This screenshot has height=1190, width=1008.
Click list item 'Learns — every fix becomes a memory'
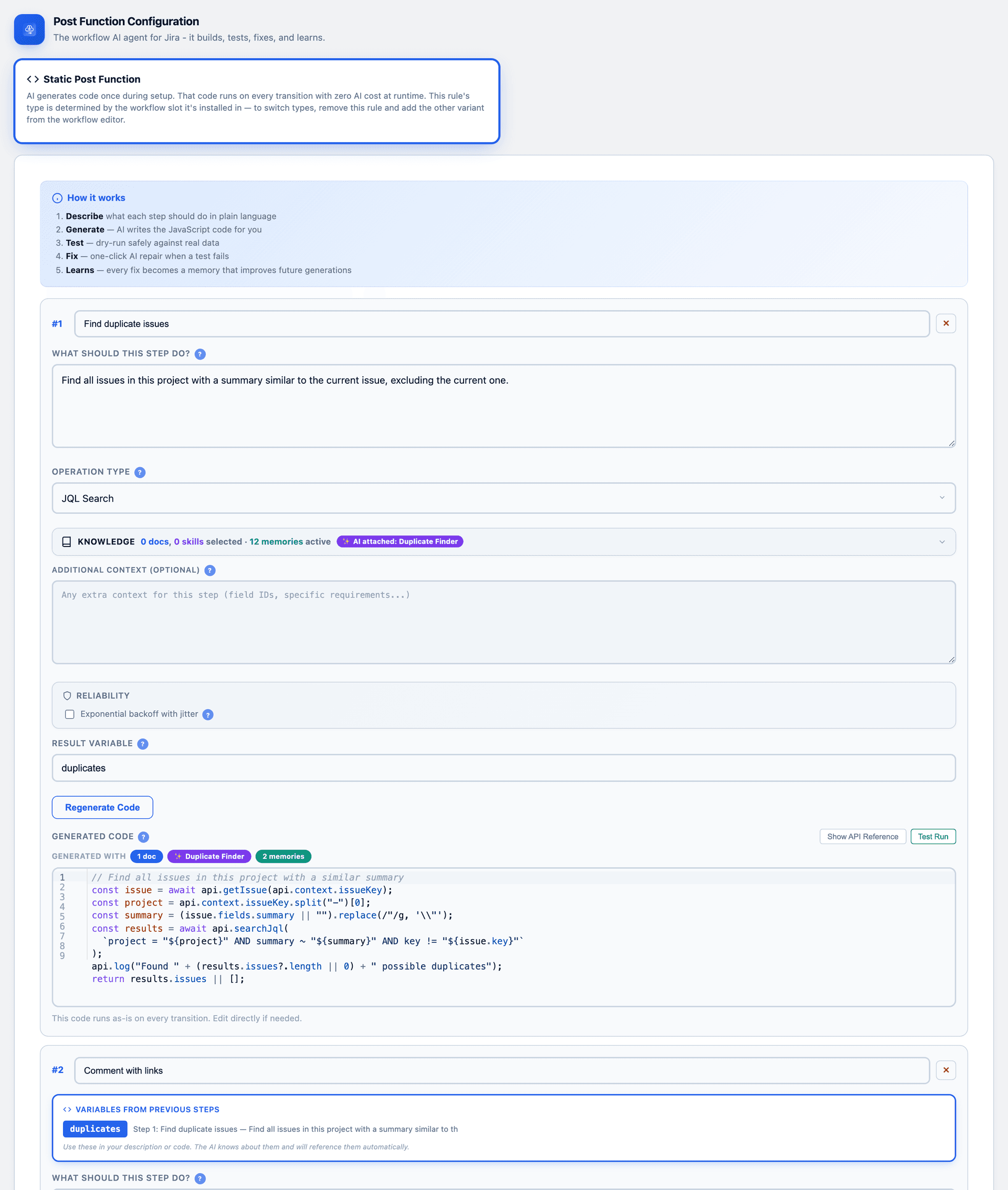pyautogui.click(x=208, y=270)
